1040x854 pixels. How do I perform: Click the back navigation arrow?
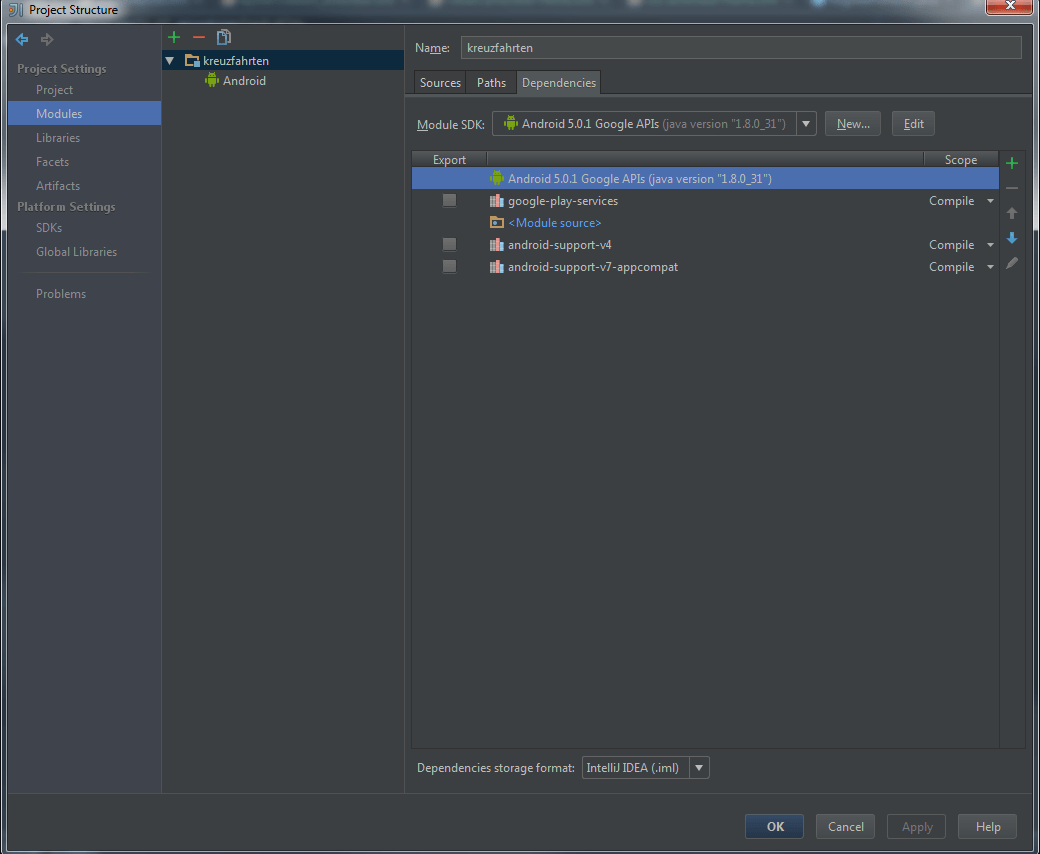point(22,40)
